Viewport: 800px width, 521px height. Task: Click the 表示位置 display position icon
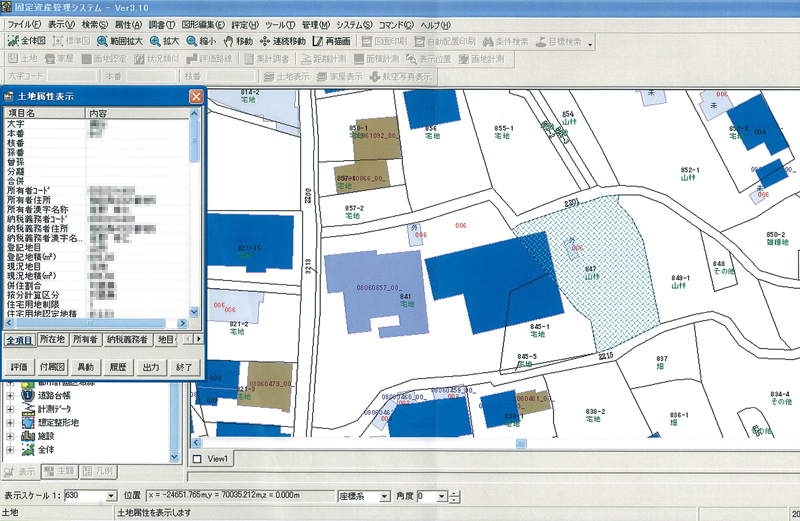(429, 59)
